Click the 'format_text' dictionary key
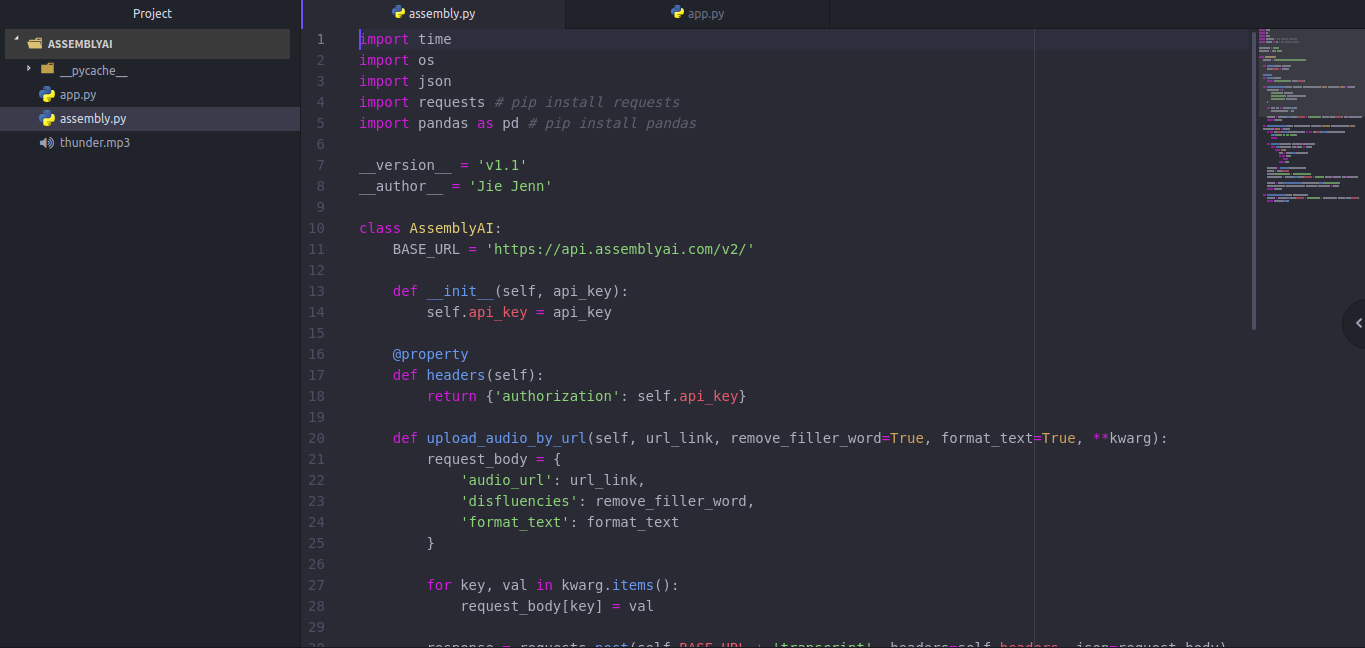This screenshot has height=648, width=1365. (515, 522)
